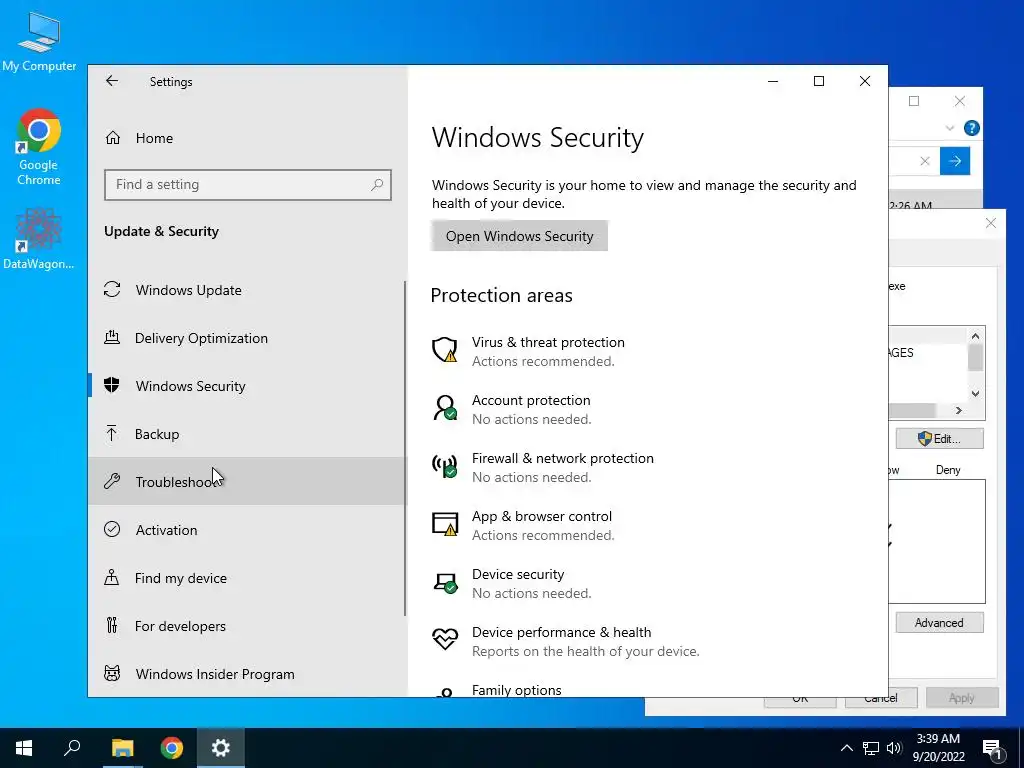Open App & browser control
This screenshot has width=1024, height=768.
[541, 517]
